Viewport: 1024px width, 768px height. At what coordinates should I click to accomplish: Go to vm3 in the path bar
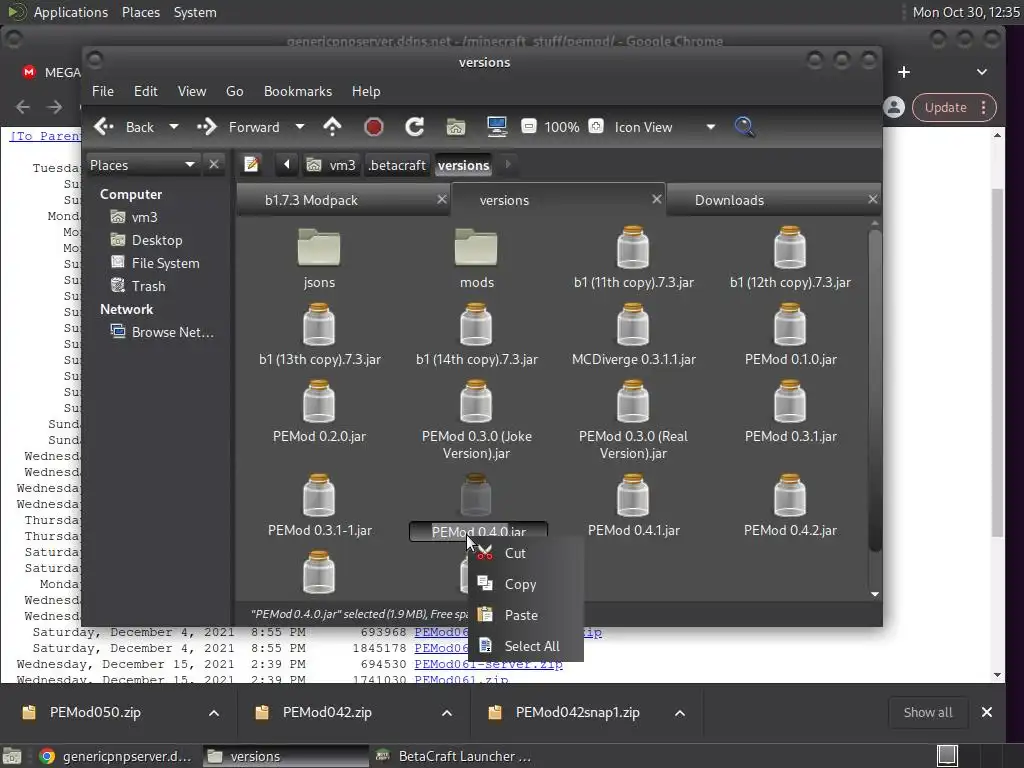pyautogui.click(x=332, y=165)
